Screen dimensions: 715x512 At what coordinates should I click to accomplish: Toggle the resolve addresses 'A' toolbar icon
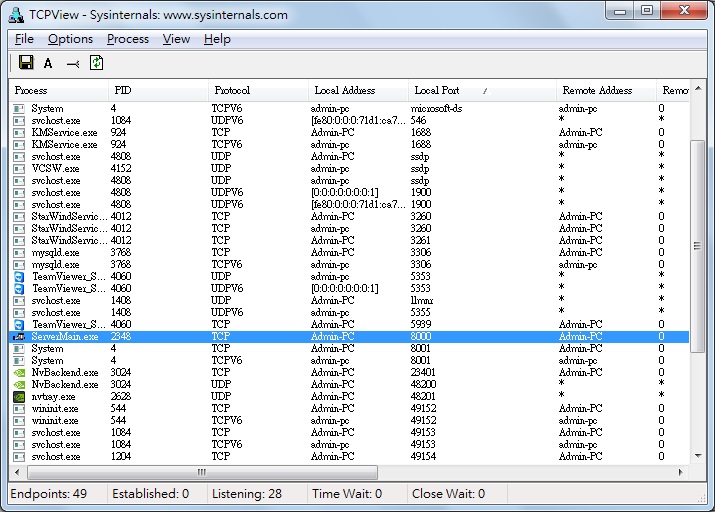(x=48, y=63)
